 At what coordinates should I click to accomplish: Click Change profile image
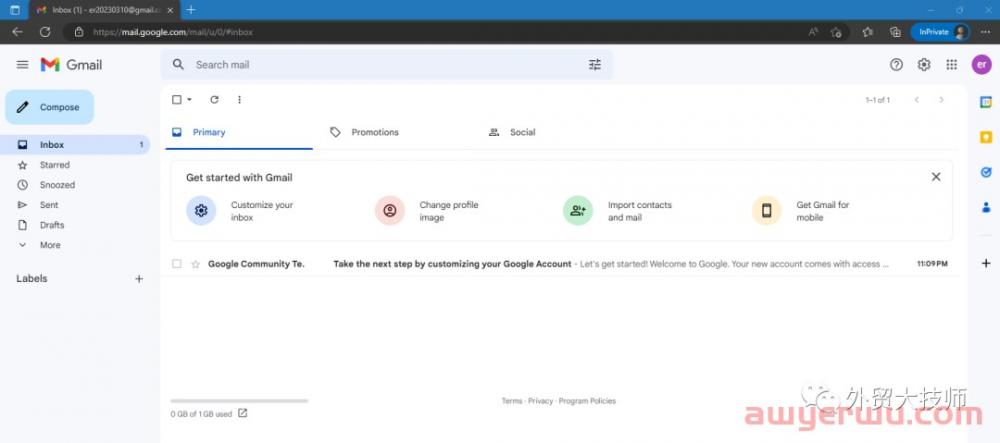coord(427,211)
